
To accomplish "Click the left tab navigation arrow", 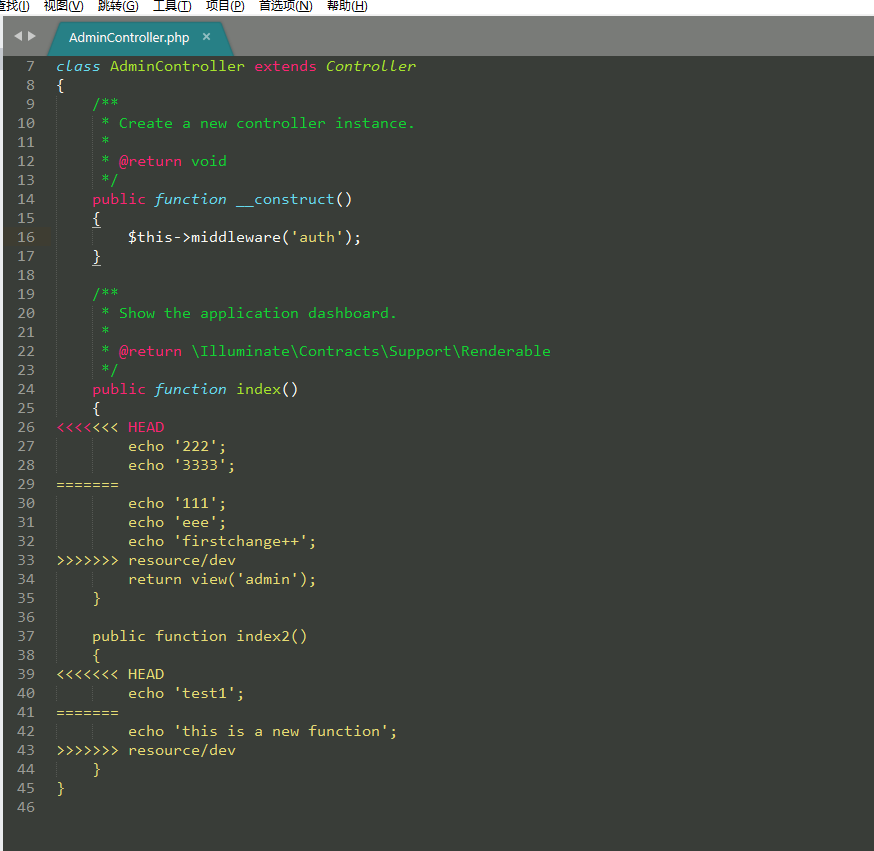I will click(x=17, y=36).
